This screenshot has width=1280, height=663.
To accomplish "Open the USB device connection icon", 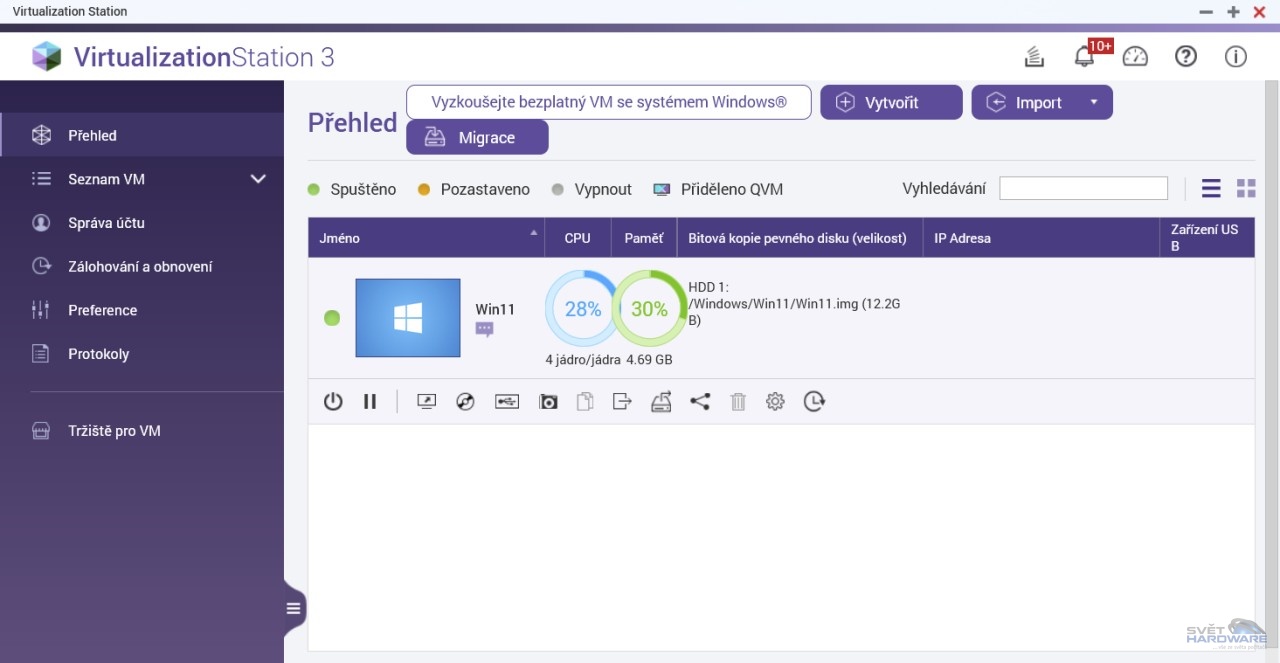I will [x=507, y=402].
